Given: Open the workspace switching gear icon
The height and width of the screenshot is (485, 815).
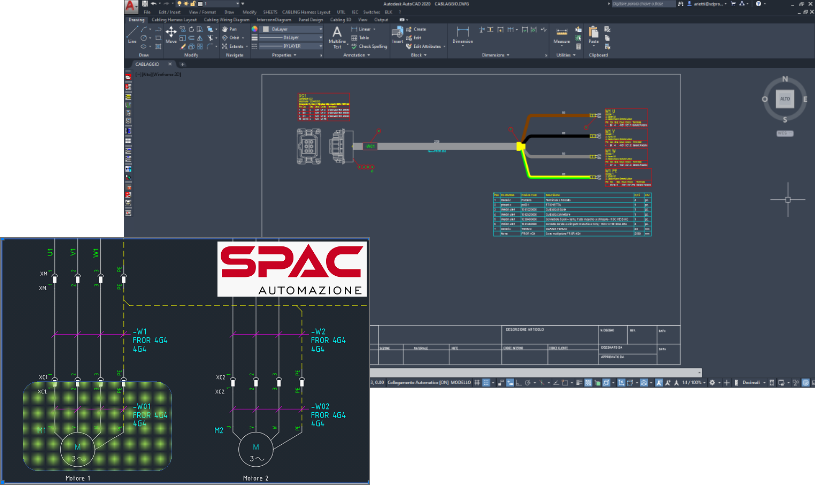Looking at the screenshot, I should coord(713,383).
